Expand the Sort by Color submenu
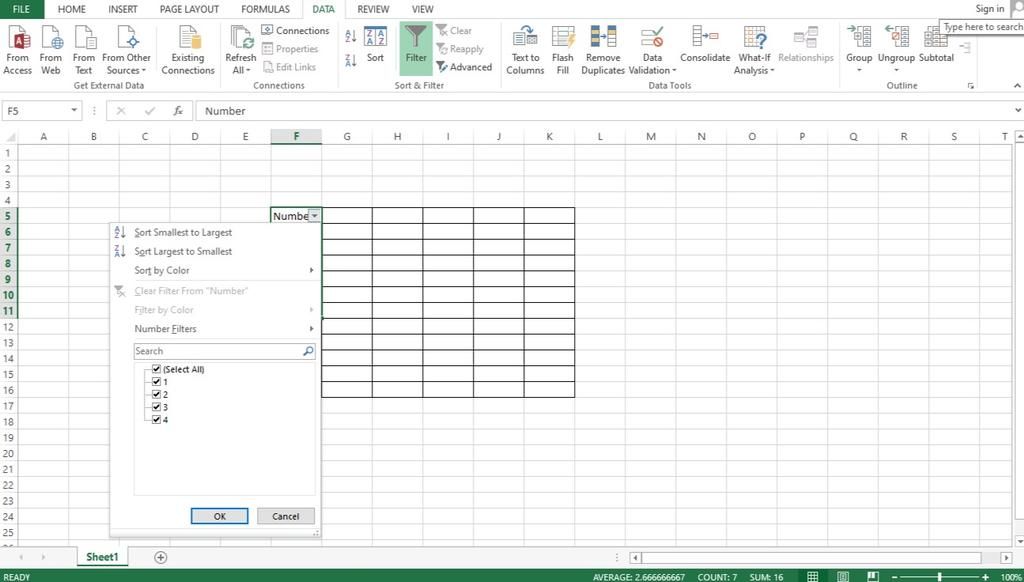This screenshot has width=1024, height=582. 312,270
